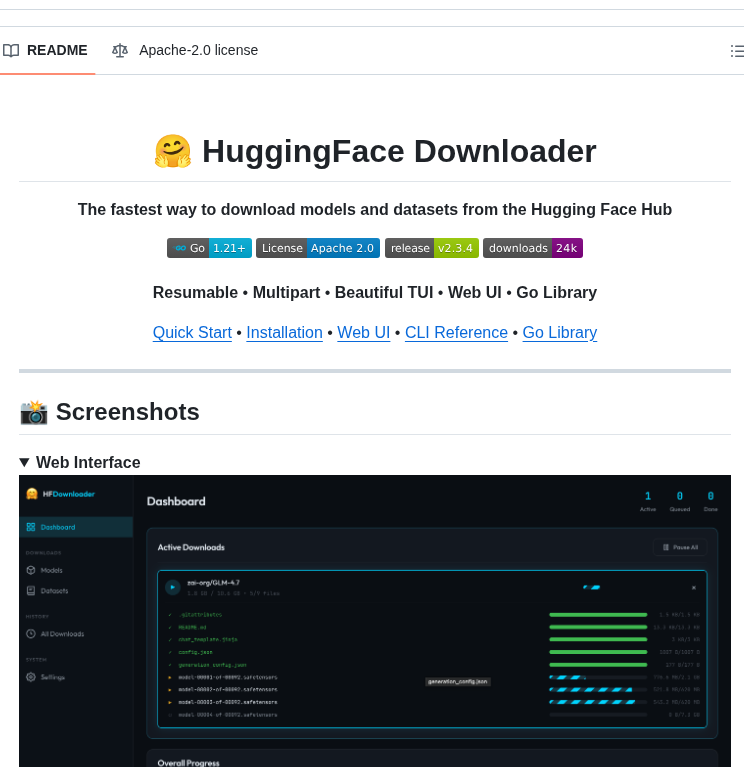Open the release v2.3.4 badge
Image resolution: width=744 pixels, height=767 pixels.
[x=432, y=248]
